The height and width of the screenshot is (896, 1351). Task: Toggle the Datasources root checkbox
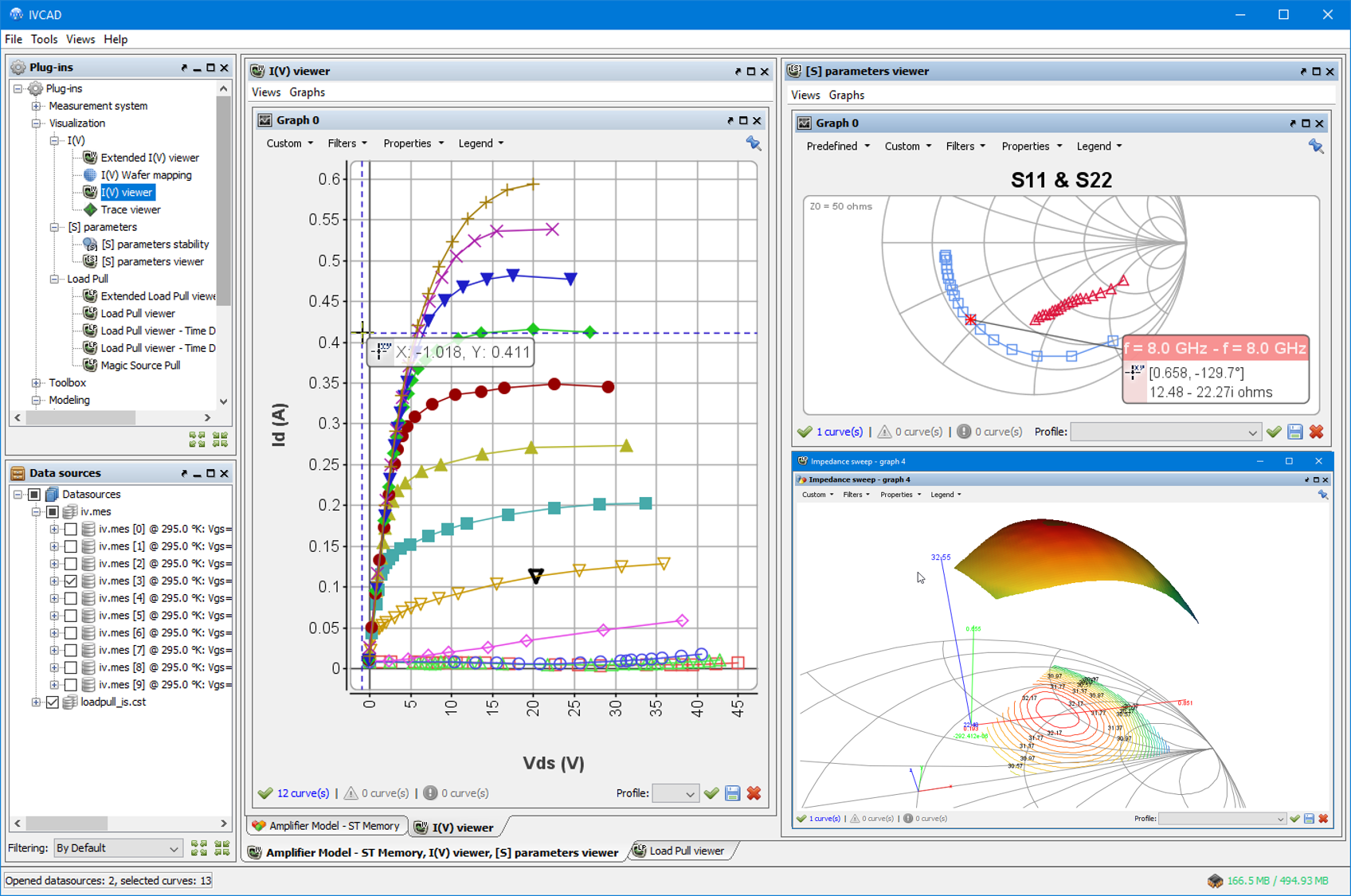(x=34, y=495)
